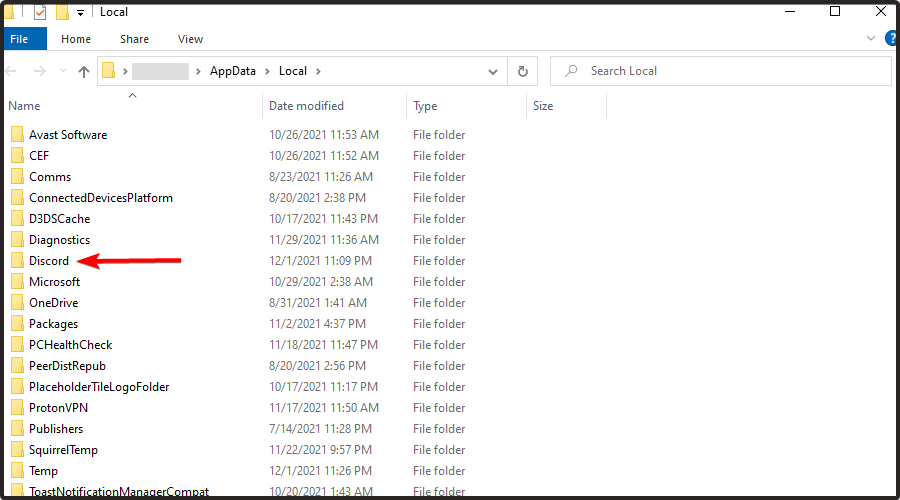Viewport: 900px width, 500px height.
Task: Select the Publishers folder icon
Action: click(17, 429)
